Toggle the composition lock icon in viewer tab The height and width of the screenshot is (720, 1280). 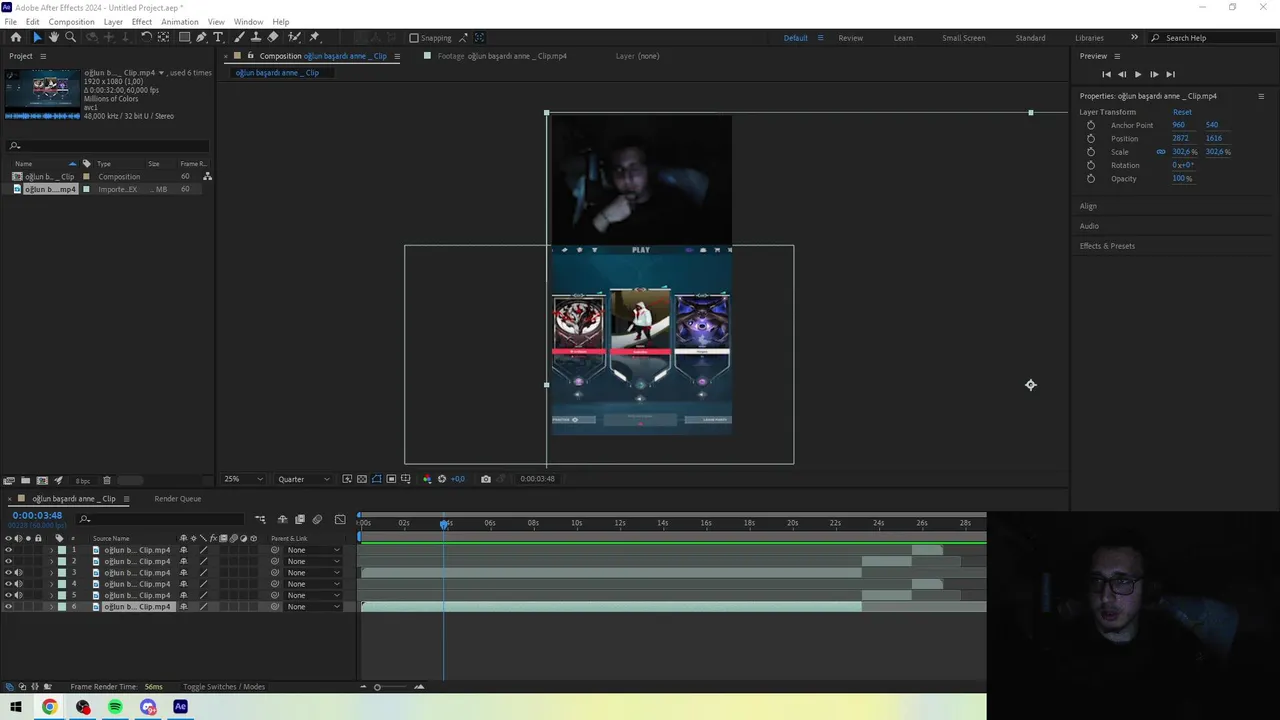[250, 56]
